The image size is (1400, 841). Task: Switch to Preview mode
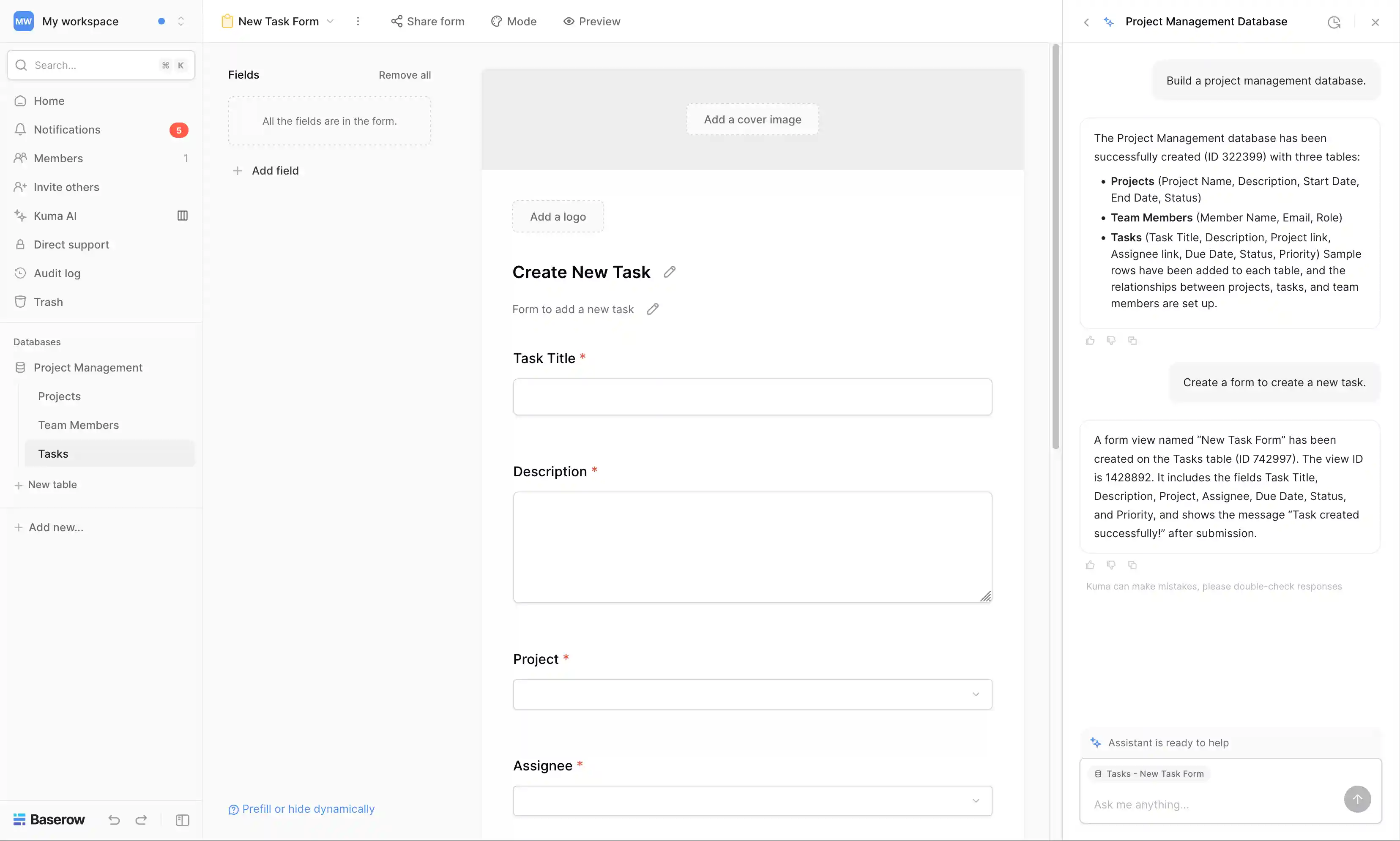tap(592, 21)
